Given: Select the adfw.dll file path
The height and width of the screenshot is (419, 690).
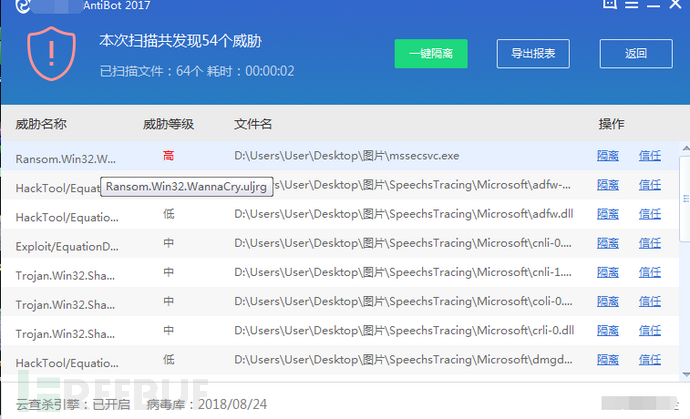Looking at the screenshot, I should pyautogui.click(x=404, y=214).
